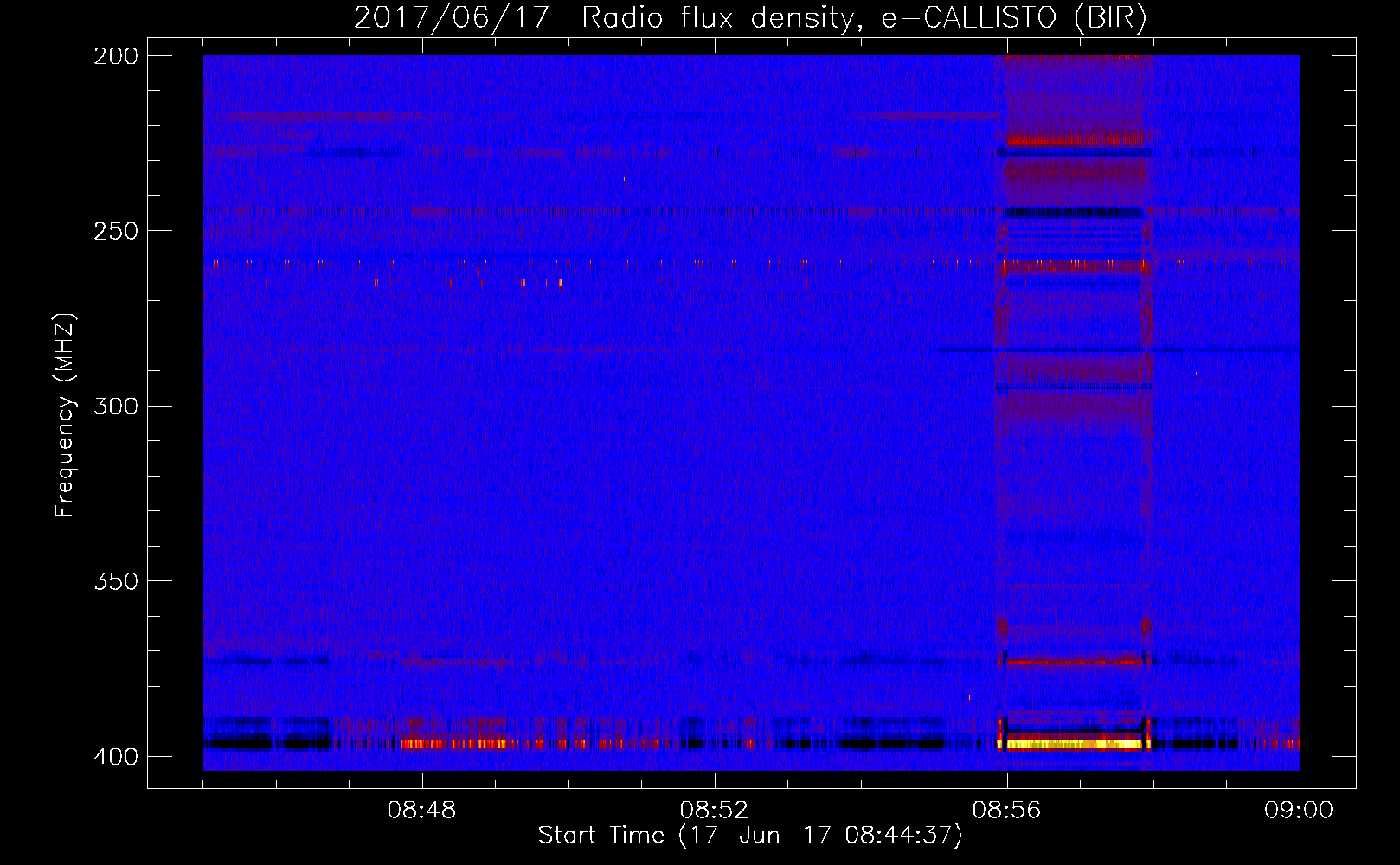The height and width of the screenshot is (865, 1400).
Task: Click the "Start Time (17-Jun-17 08:44:37)" label
Action: coord(750,836)
